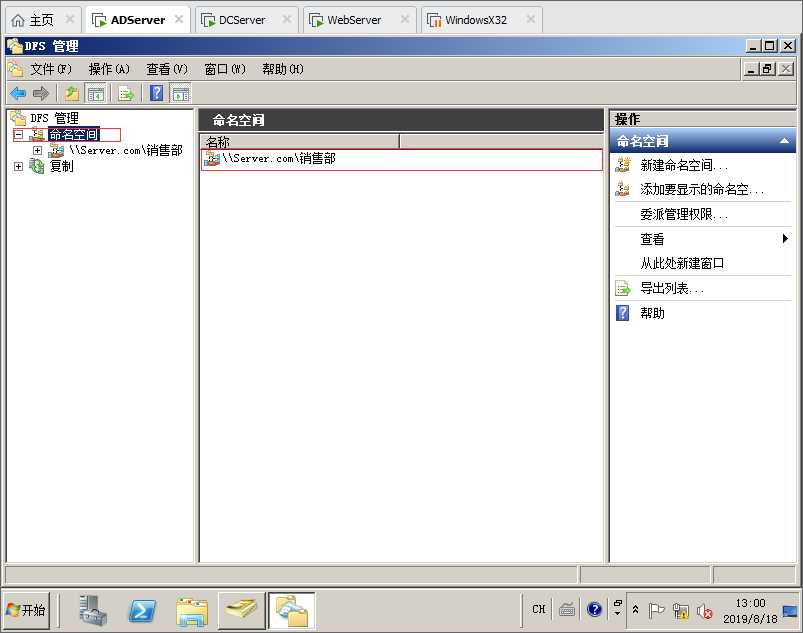Screen dimensions: 803x633
Task: Launch PowerShell from taskbar
Action: click(x=142, y=610)
